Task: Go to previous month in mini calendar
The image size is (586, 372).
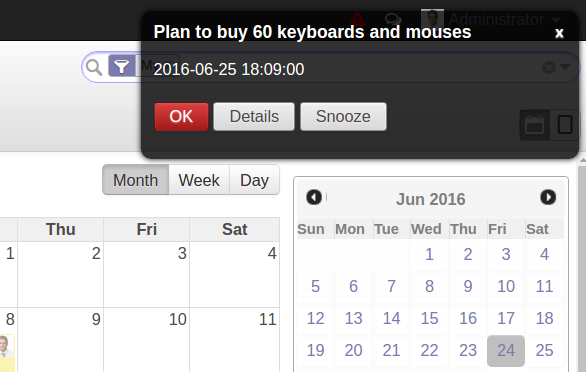Action: pyautogui.click(x=314, y=197)
